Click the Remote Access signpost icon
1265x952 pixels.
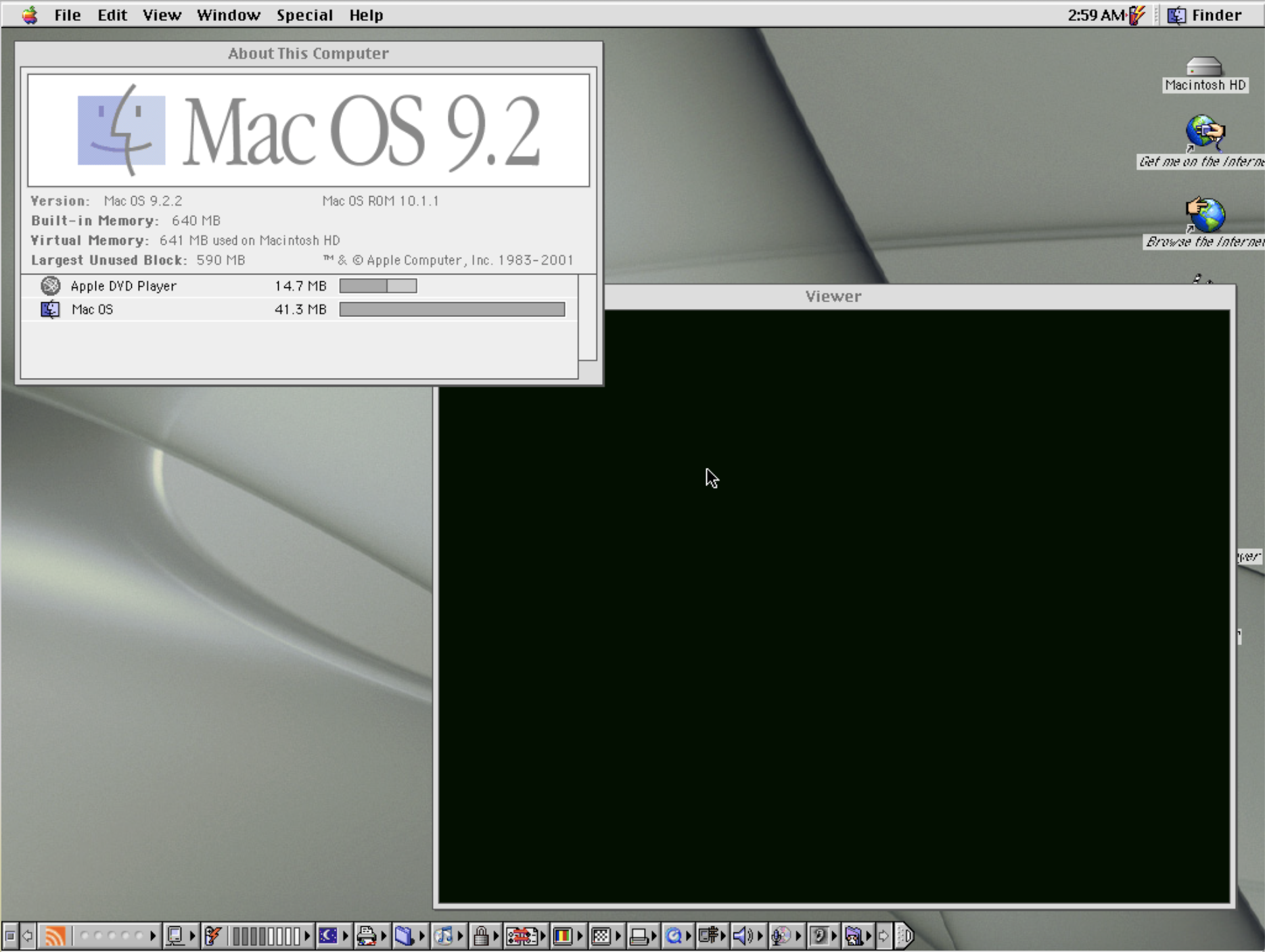(x=708, y=936)
